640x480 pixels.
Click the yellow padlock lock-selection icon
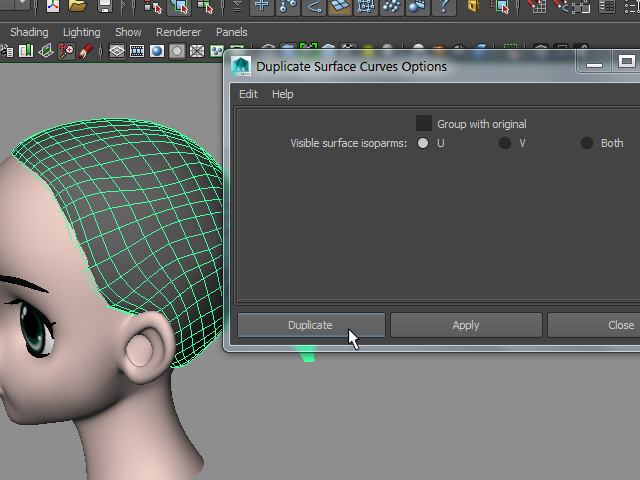coord(473,6)
